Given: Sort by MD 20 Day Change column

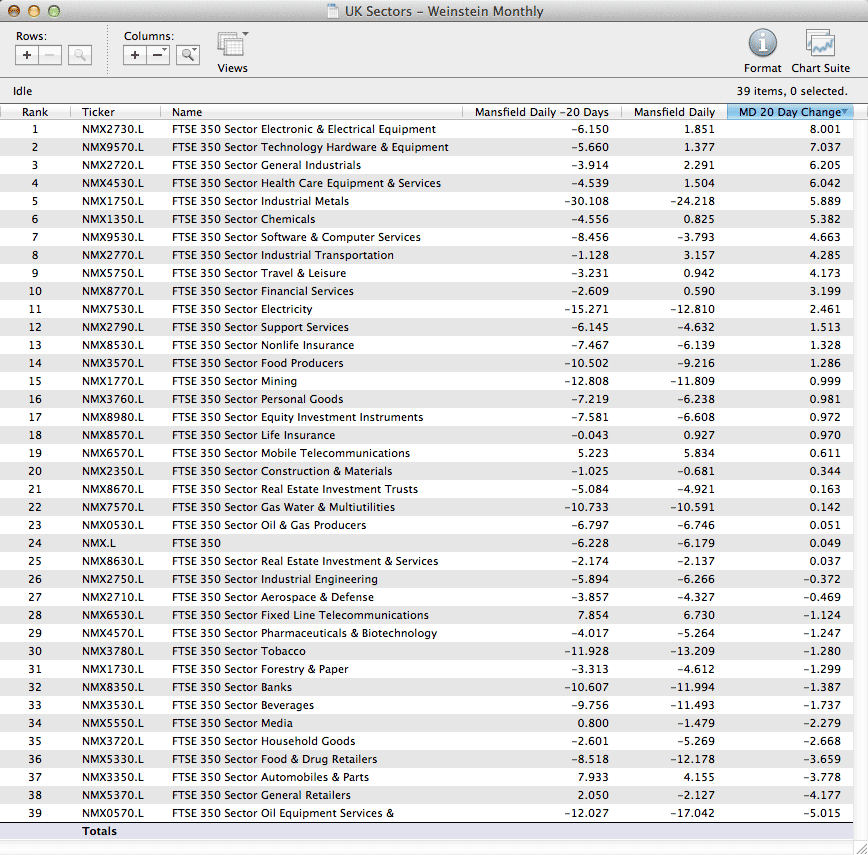Looking at the screenshot, I should (789, 112).
